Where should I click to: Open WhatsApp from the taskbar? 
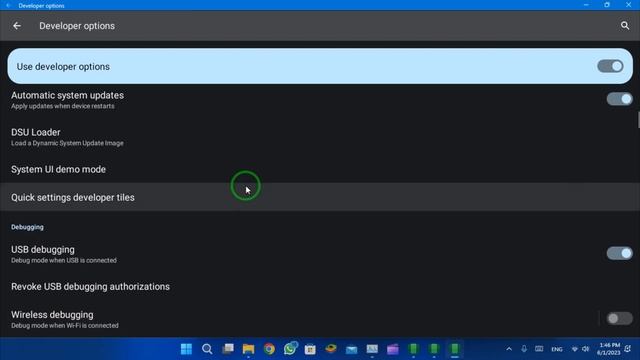coord(290,349)
